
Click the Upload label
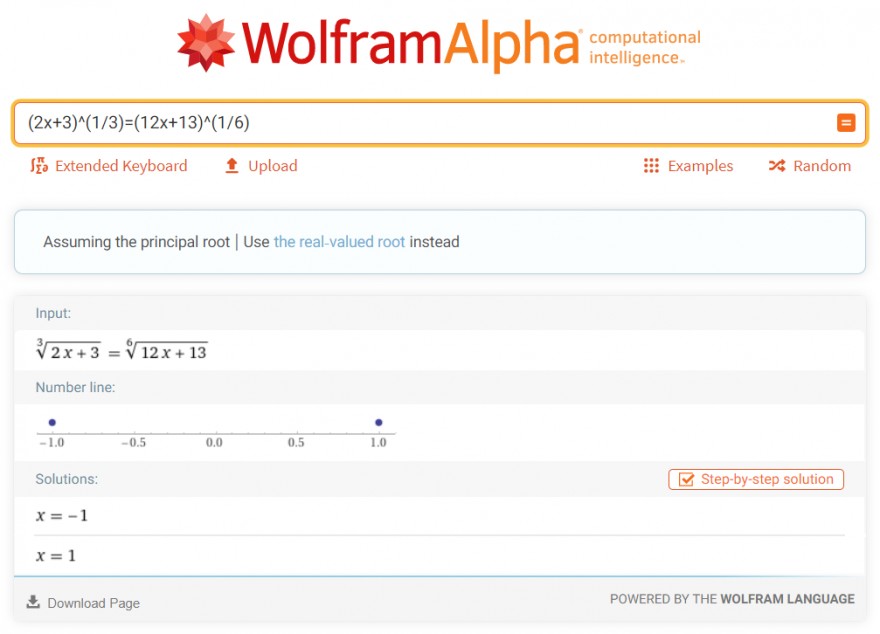pyautogui.click(x=273, y=166)
